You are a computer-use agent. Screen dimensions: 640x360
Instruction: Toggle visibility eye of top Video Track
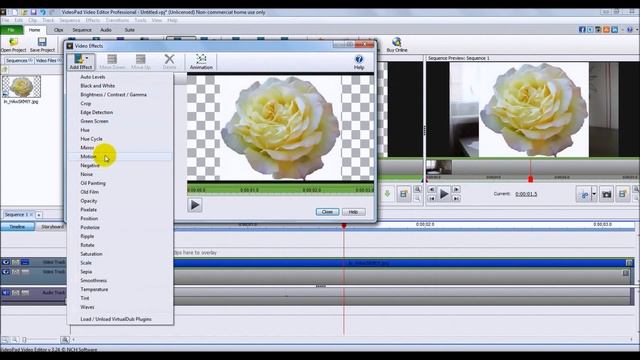[x=6, y=262]
